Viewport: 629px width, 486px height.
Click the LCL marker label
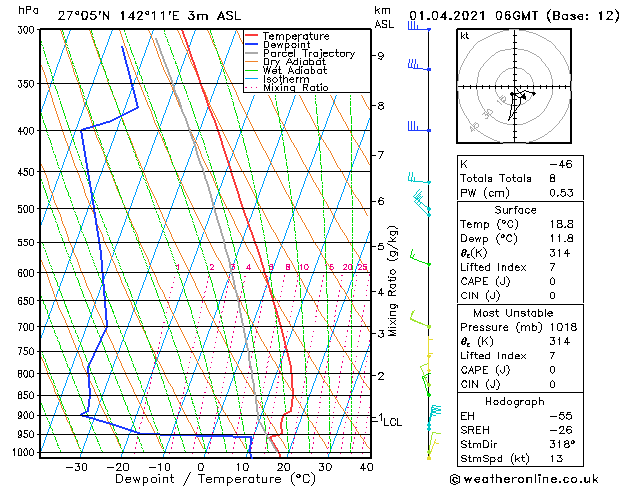click(x=392, y=422)
